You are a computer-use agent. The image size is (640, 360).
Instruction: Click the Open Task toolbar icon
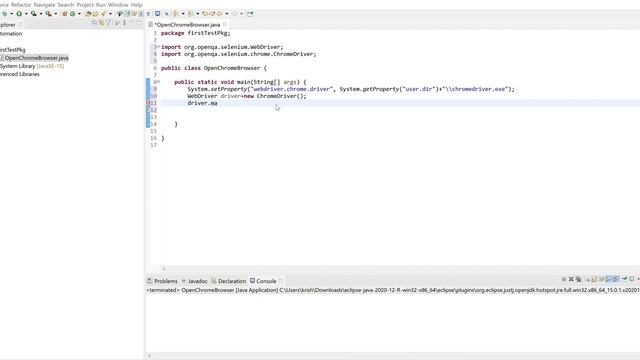[95, 14]
